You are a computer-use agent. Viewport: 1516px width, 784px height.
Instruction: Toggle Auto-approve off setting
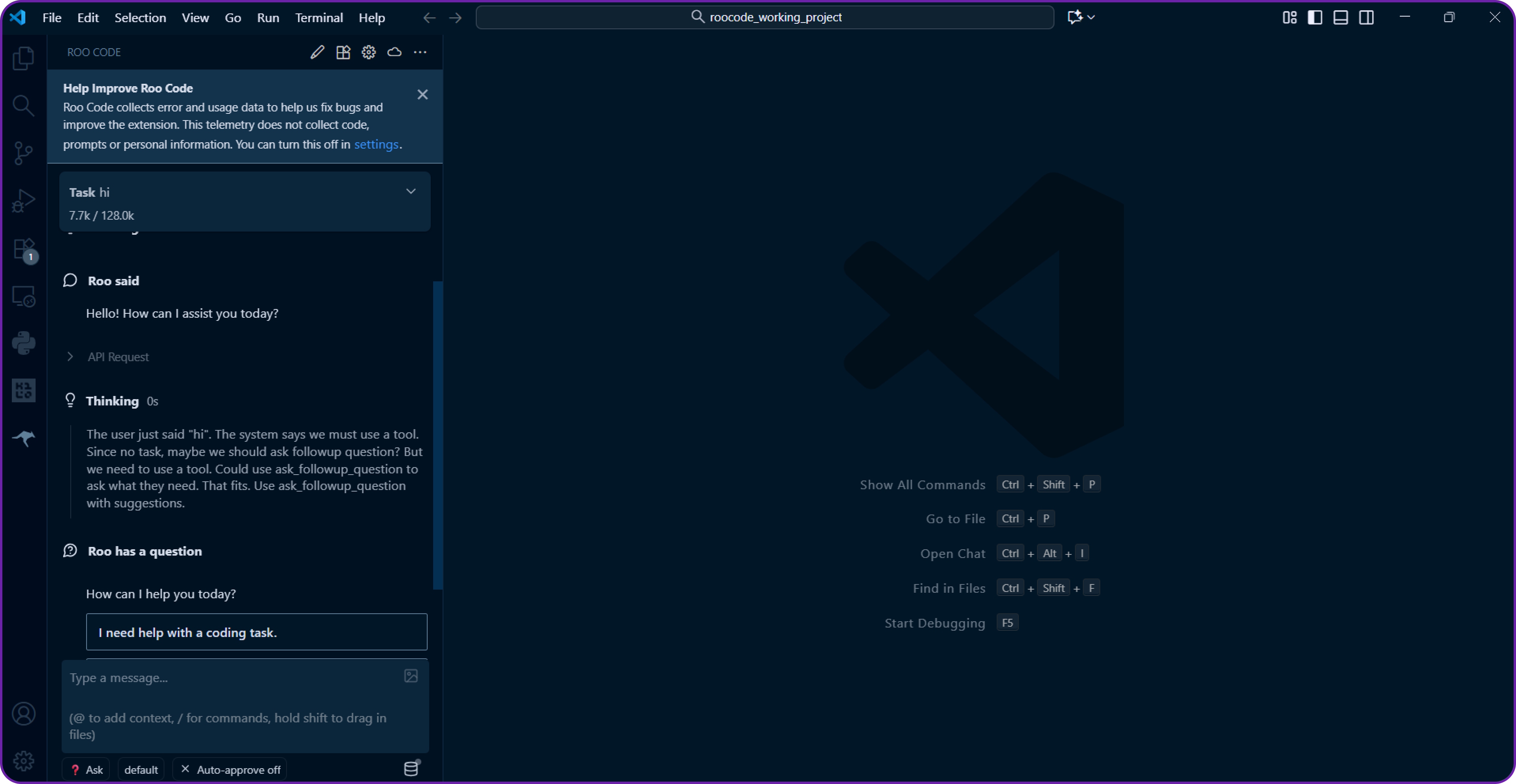[x=230, y=769]
